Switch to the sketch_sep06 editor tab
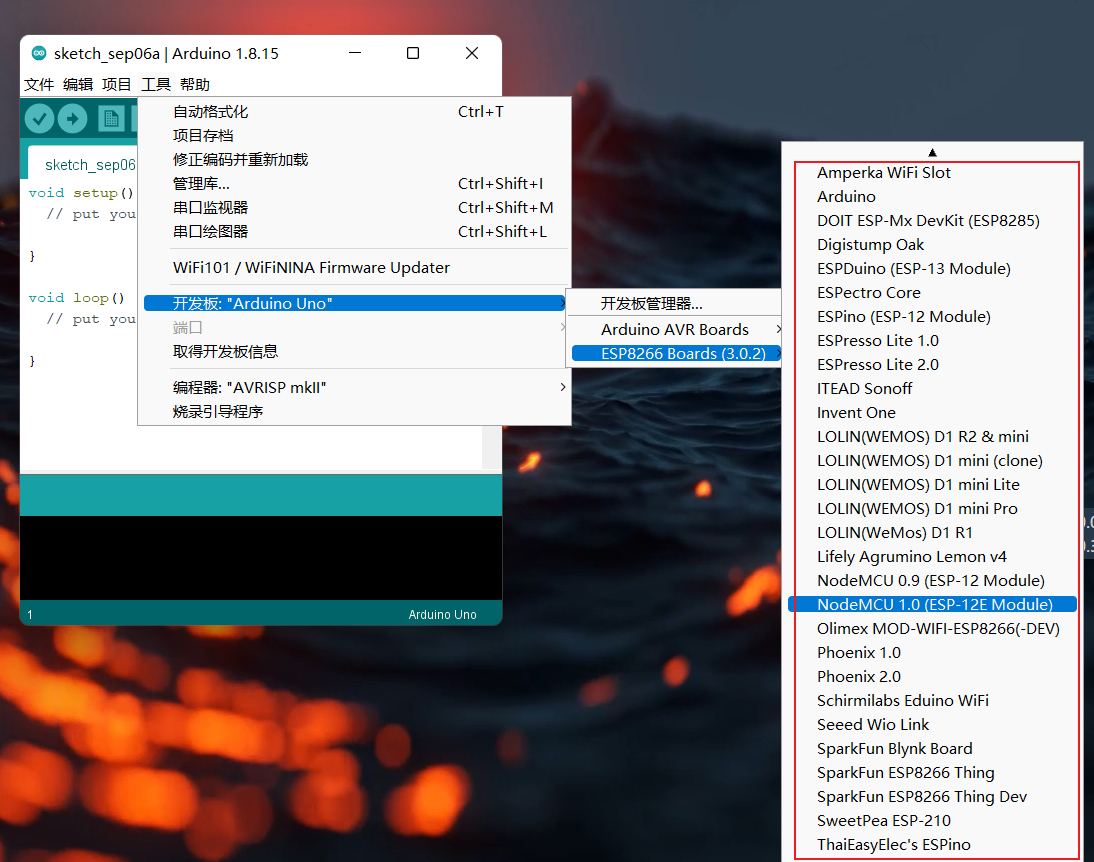The width and height of the screenshot is (1094, 862). pos(84,164)
